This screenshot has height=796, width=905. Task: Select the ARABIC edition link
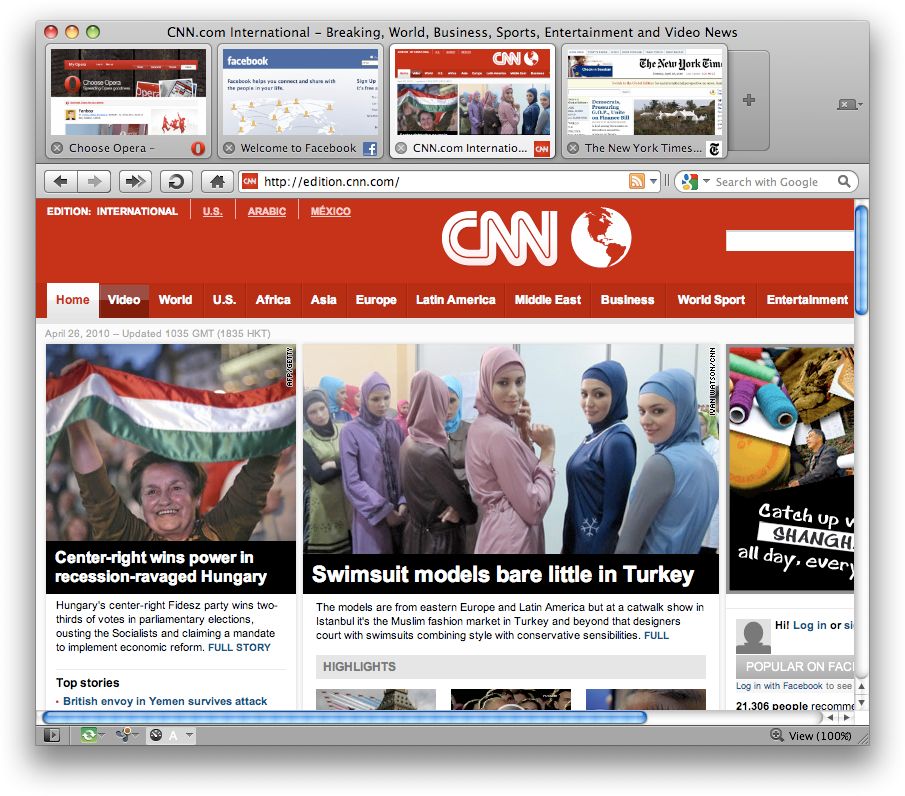(x=267, y=211)
